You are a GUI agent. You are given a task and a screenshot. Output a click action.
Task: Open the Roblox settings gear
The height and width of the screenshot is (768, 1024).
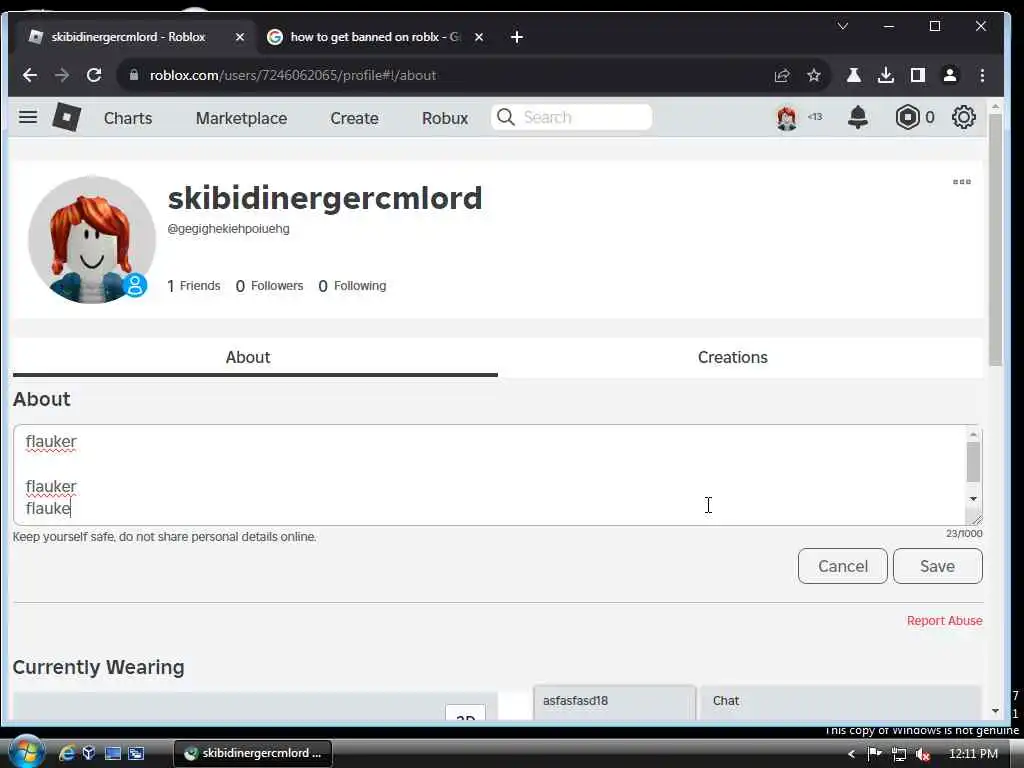coord(963,118)
